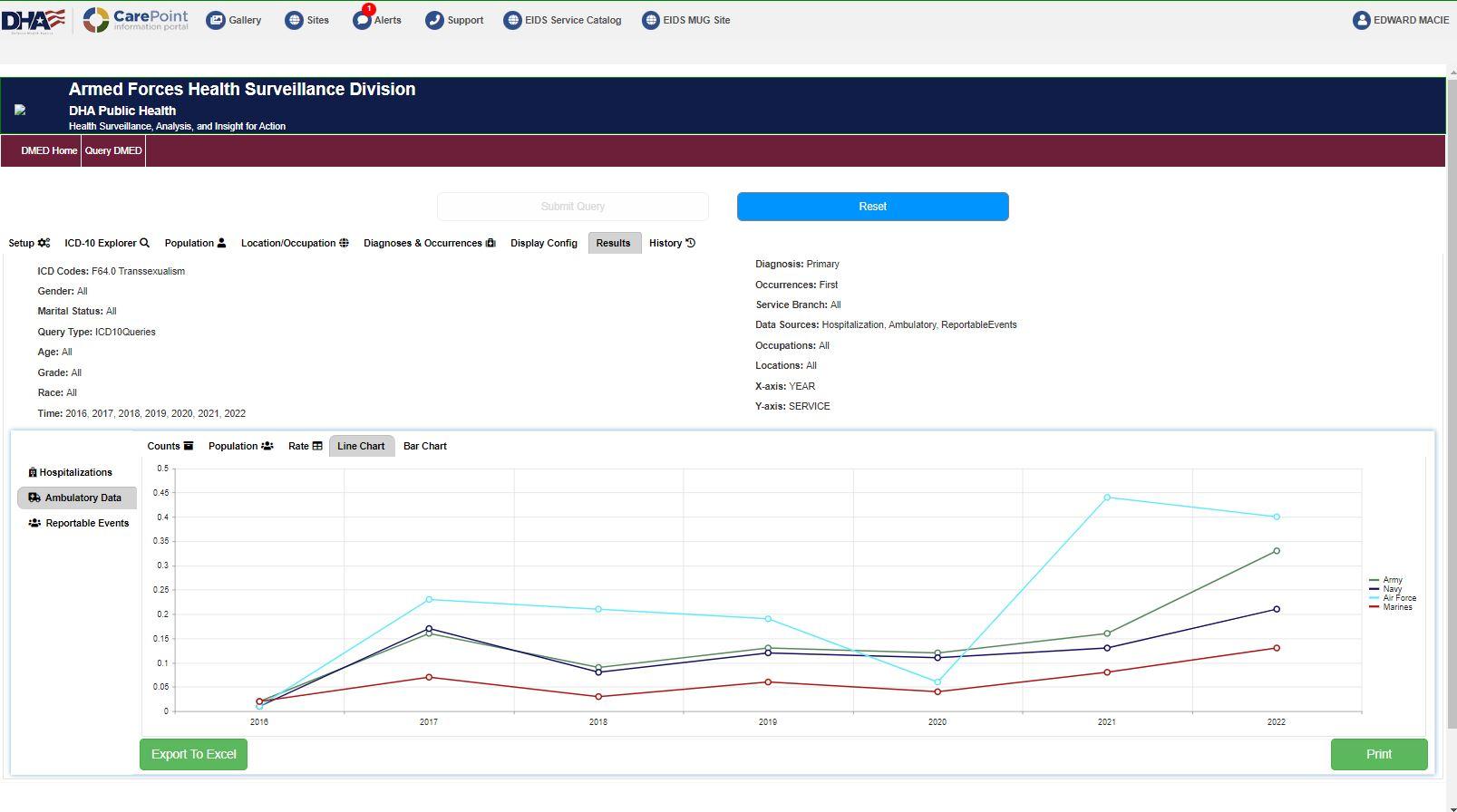Click the EDWARD MACIE user profile icon

pos(1361,20)
